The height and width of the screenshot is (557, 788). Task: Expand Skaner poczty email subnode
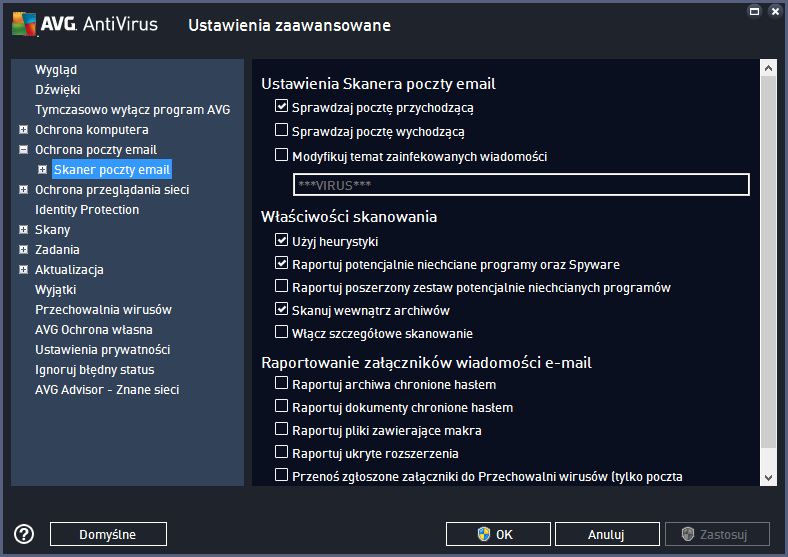pyautogui.click(x=43, y=170)
